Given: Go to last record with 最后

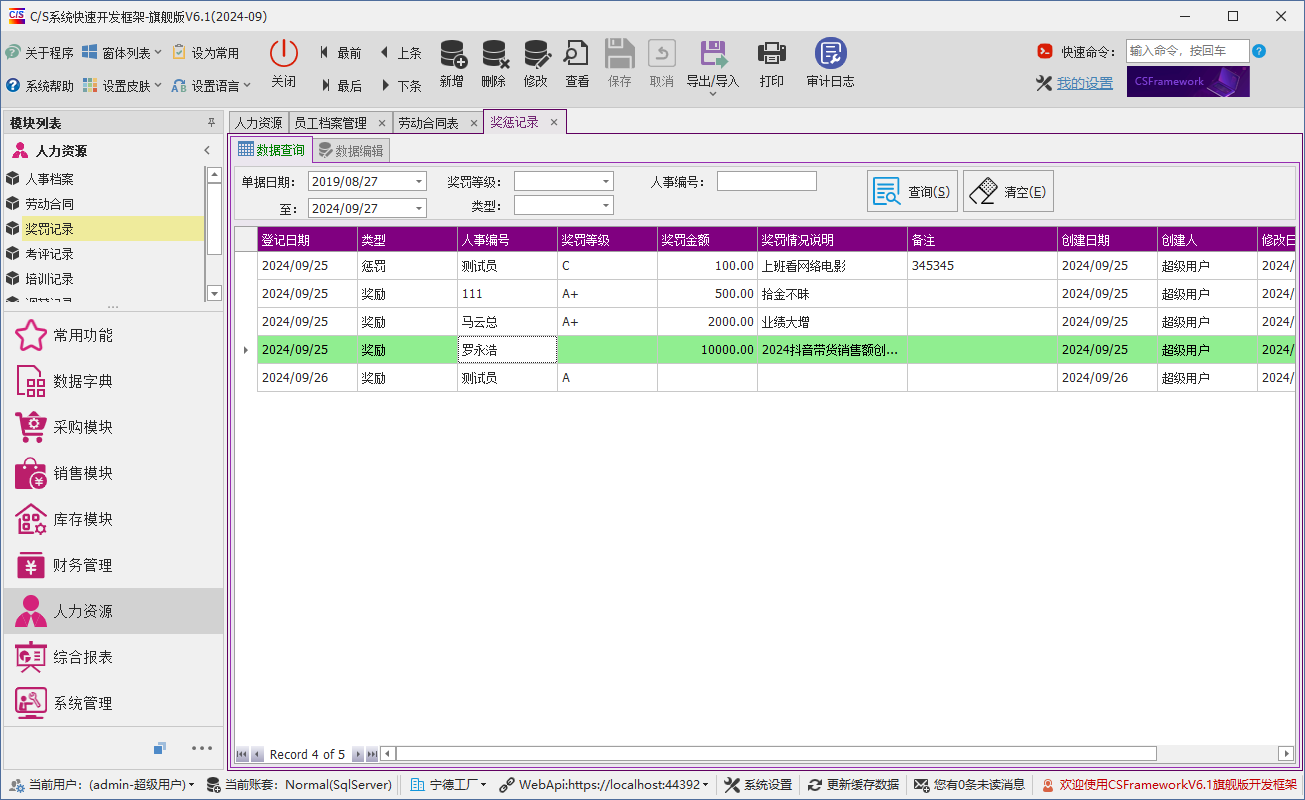Looking at the screenshot, I should click(x=340, y=86).
